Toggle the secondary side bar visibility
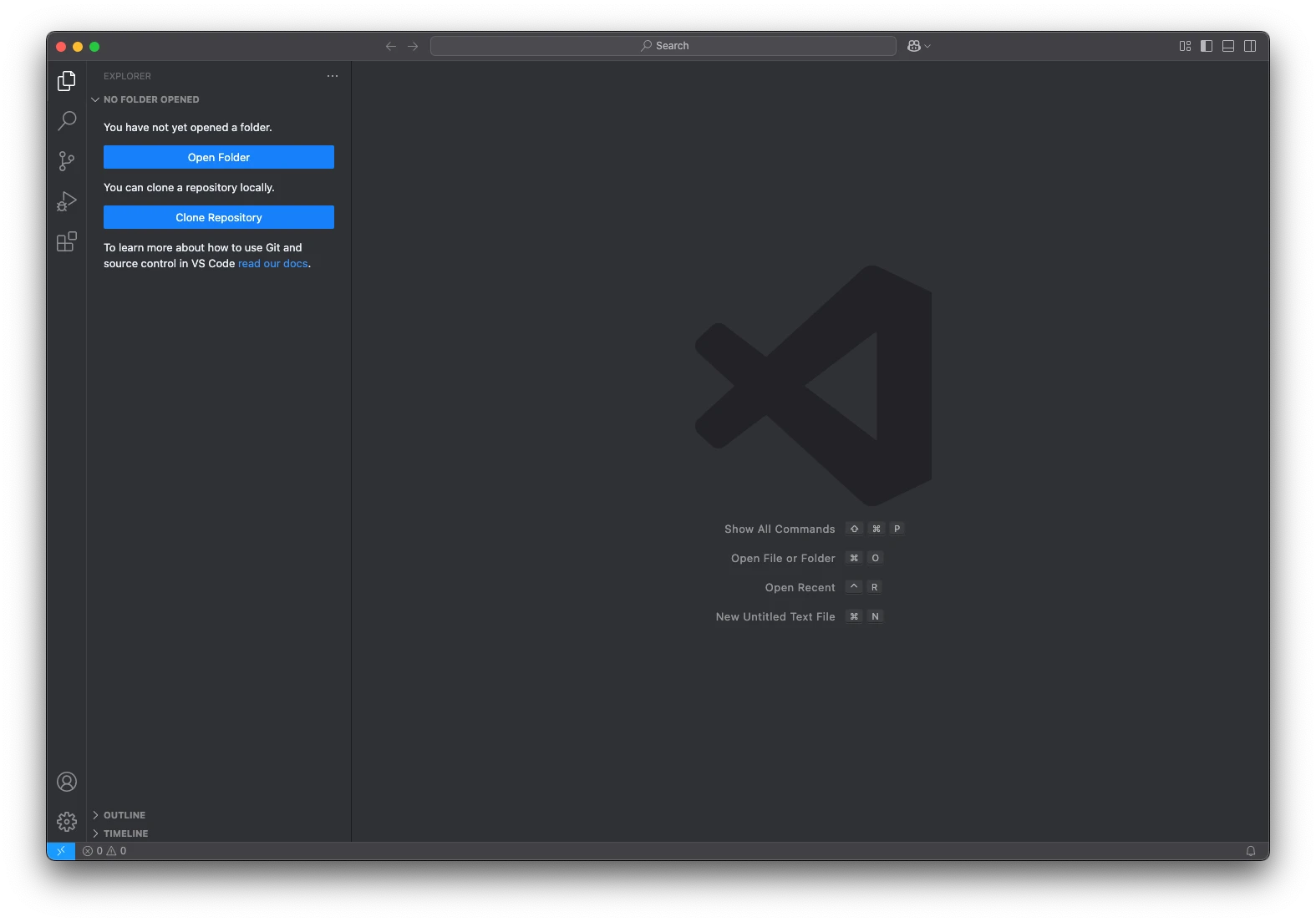1316x922 pixels. pos(1250,46)
